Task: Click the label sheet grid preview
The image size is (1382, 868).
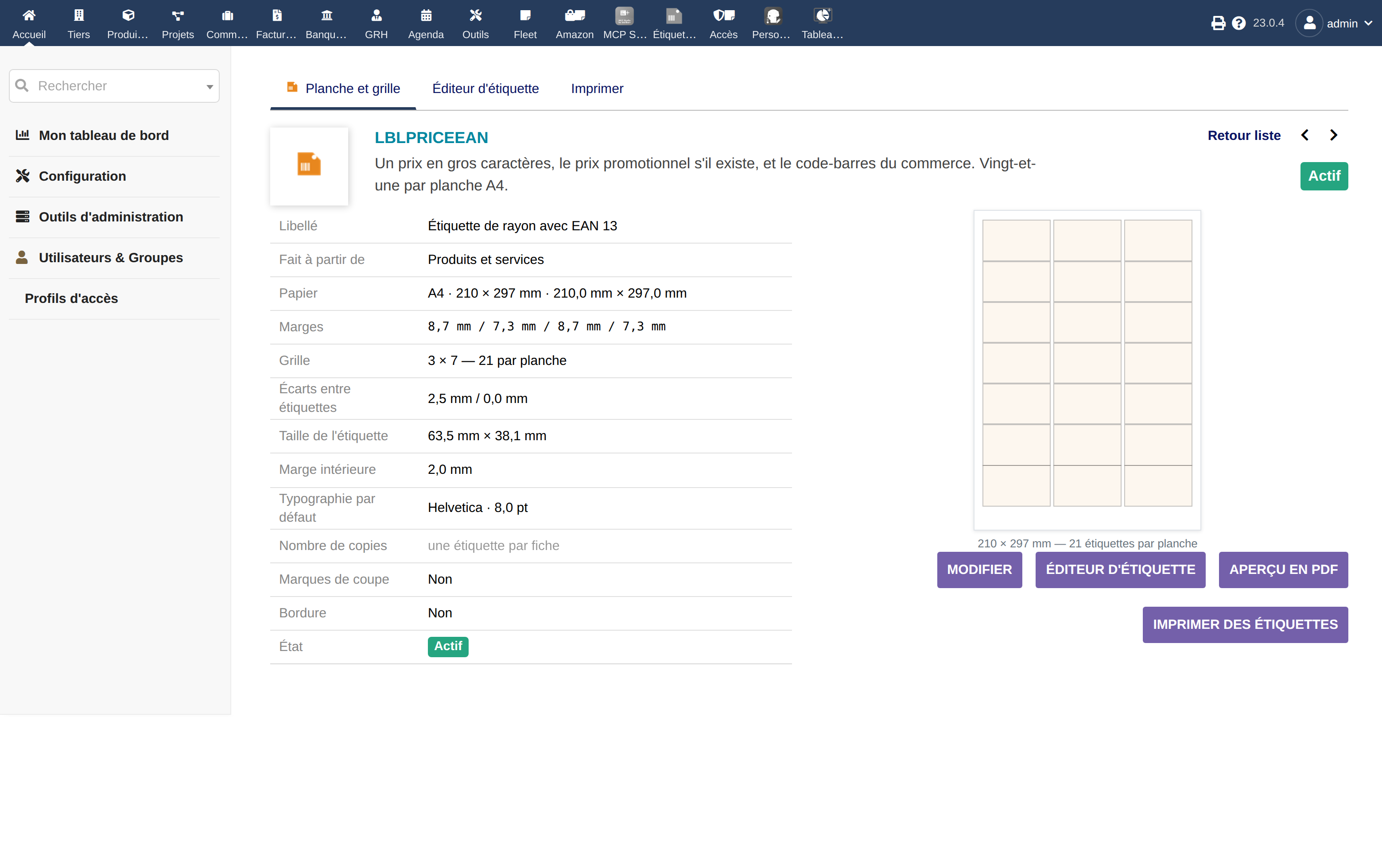Action: click(x=1087, y=370)
